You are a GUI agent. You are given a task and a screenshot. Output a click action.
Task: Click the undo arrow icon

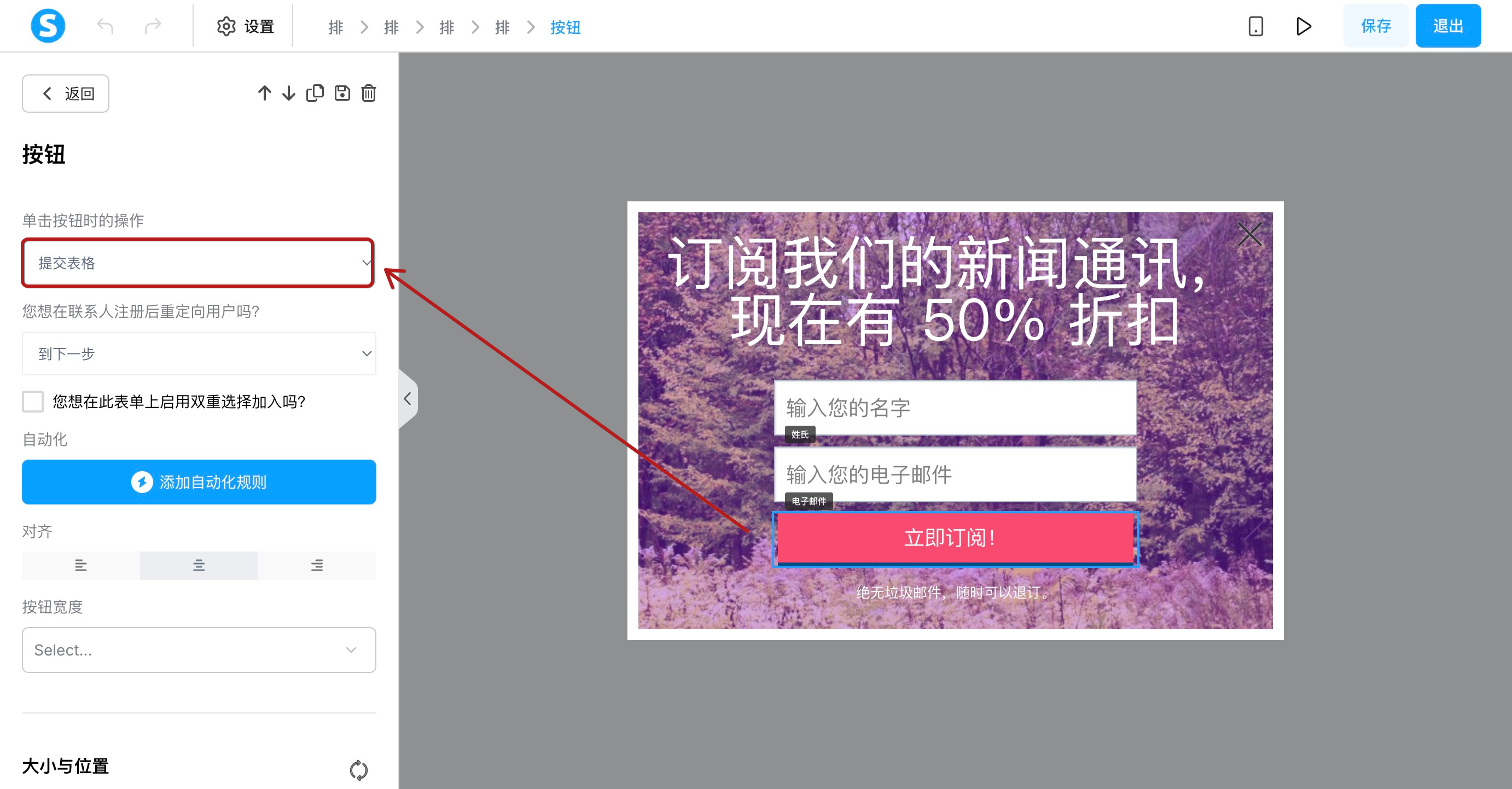tap(105, 26)
